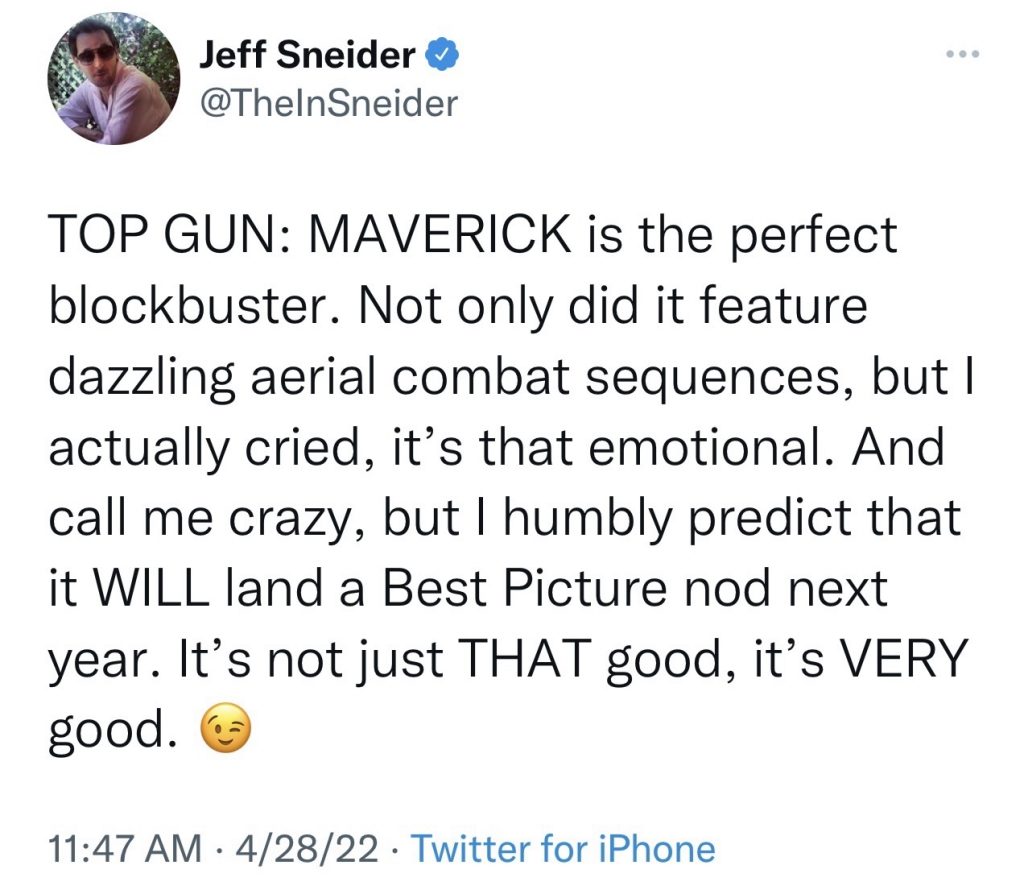Screen dimensions: 1024x890
Task: Click the winking face emoji
Action: pyautogui.click(x=224, y=734)
